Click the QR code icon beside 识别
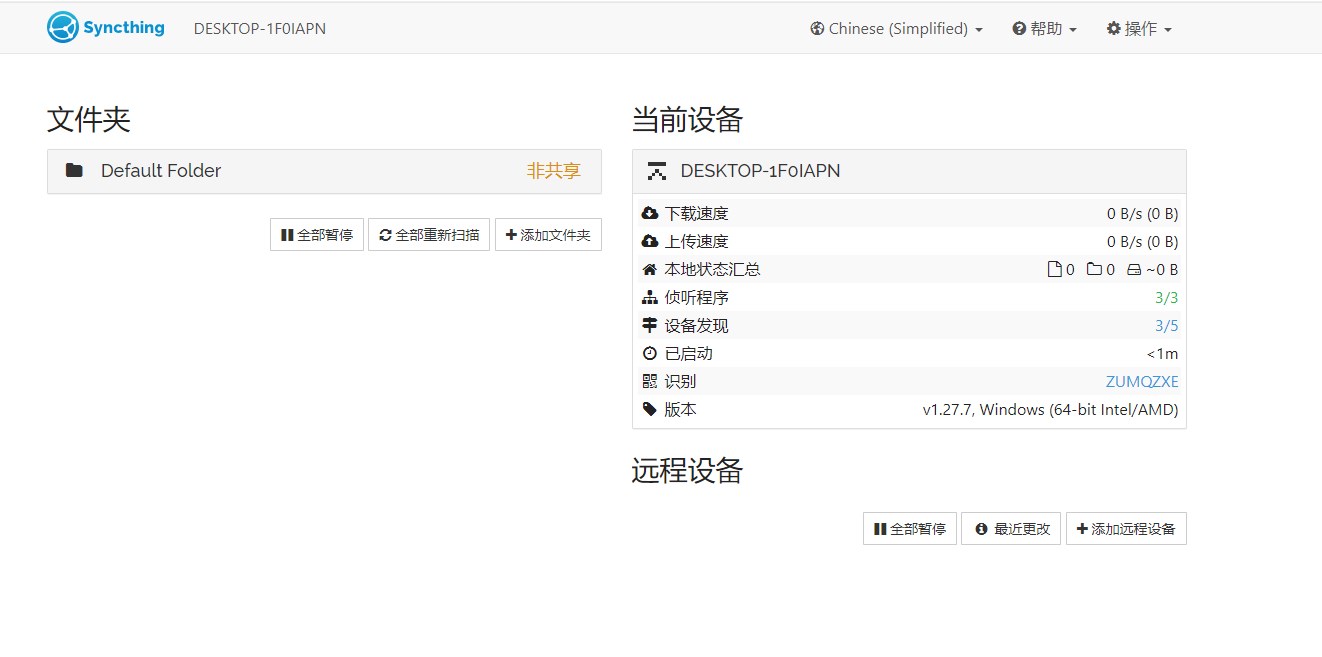The width and height of the screenshot is (1322, 657). tap(651, 380)
